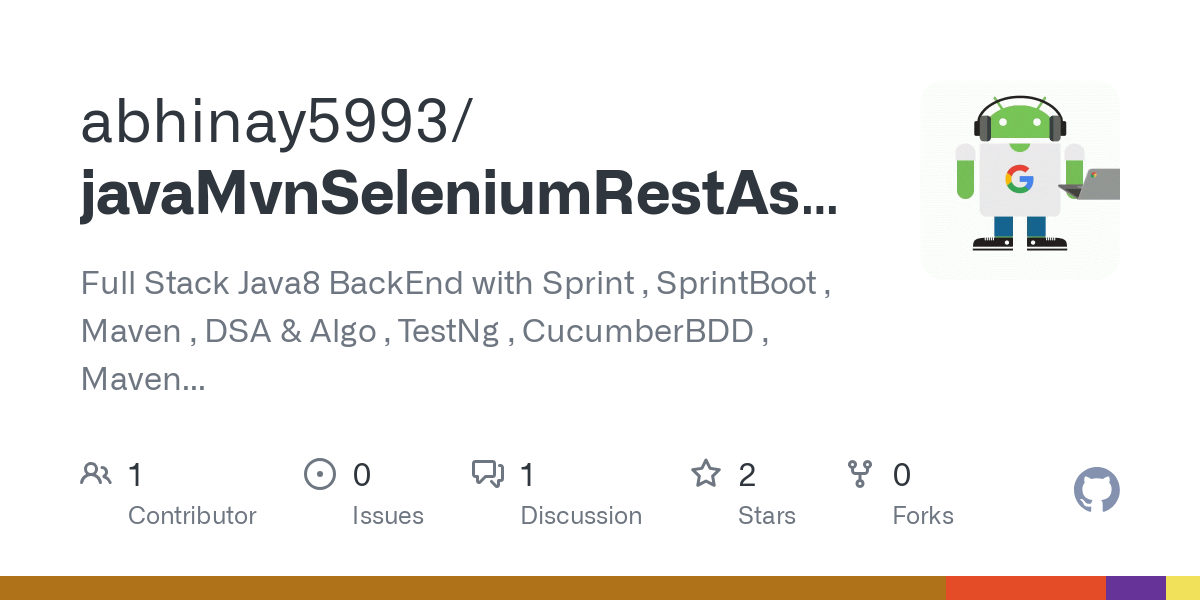Open the javaMvnSeleniumRestAs repository title
The width and height of the screenshot is (1200, 600).
(x=458, y=193)
